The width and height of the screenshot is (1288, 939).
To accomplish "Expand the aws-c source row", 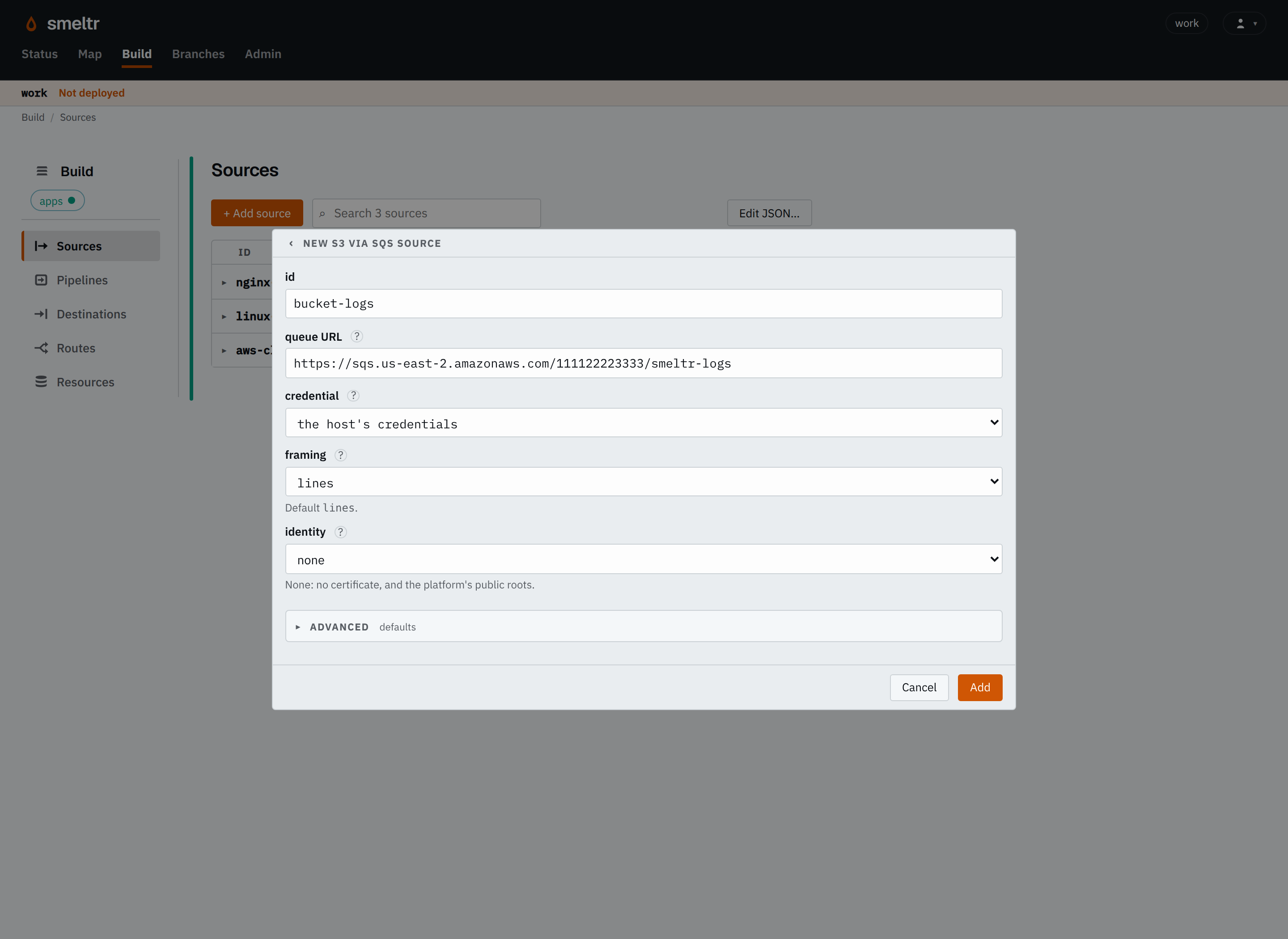I will click(x=224, y=351).
